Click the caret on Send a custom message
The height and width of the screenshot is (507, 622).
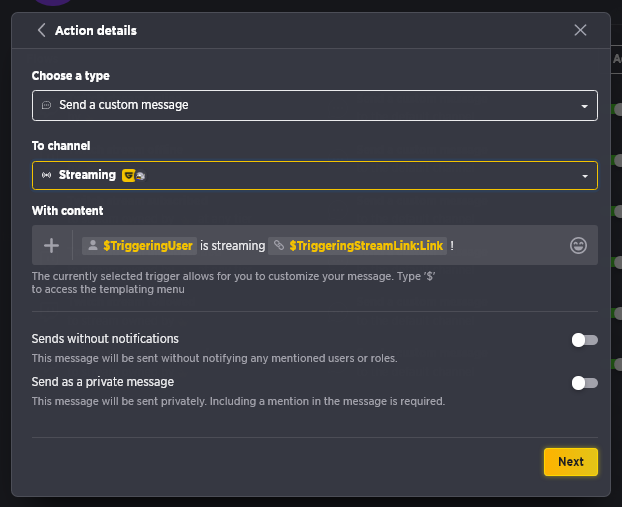point(584,106)
